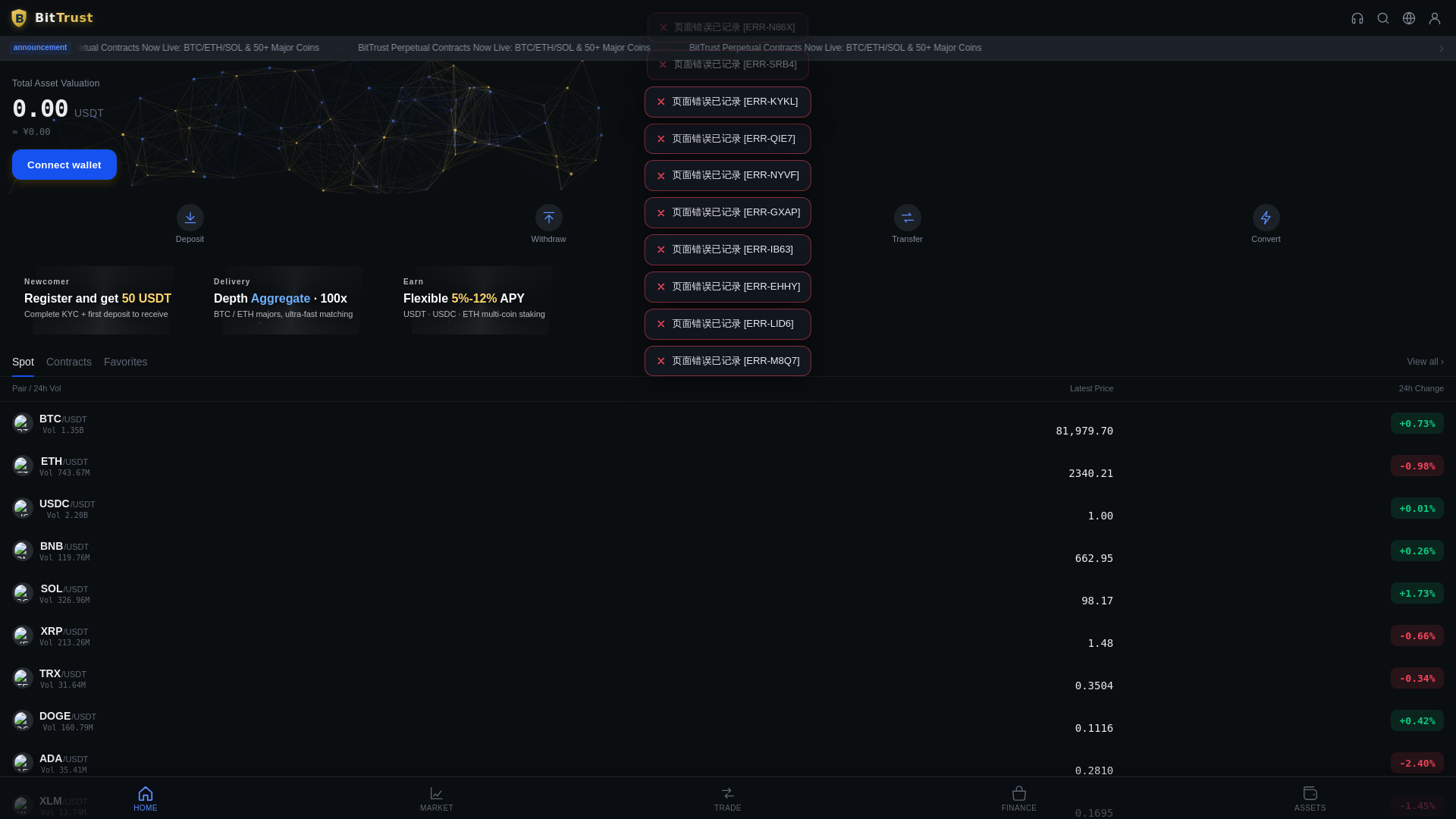
Task: Dismiss the ERR-QIE7 error toast X
Action: (661, 139)
